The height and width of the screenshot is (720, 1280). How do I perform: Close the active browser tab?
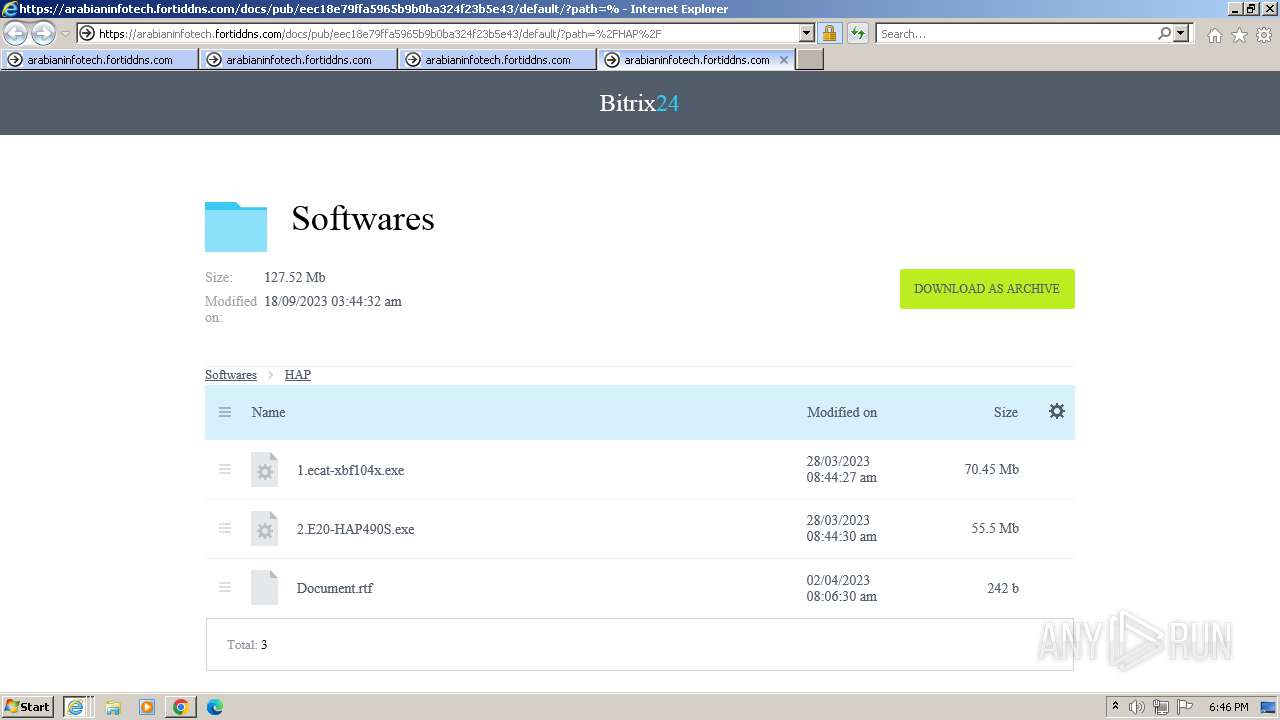(x=784, y=60)
